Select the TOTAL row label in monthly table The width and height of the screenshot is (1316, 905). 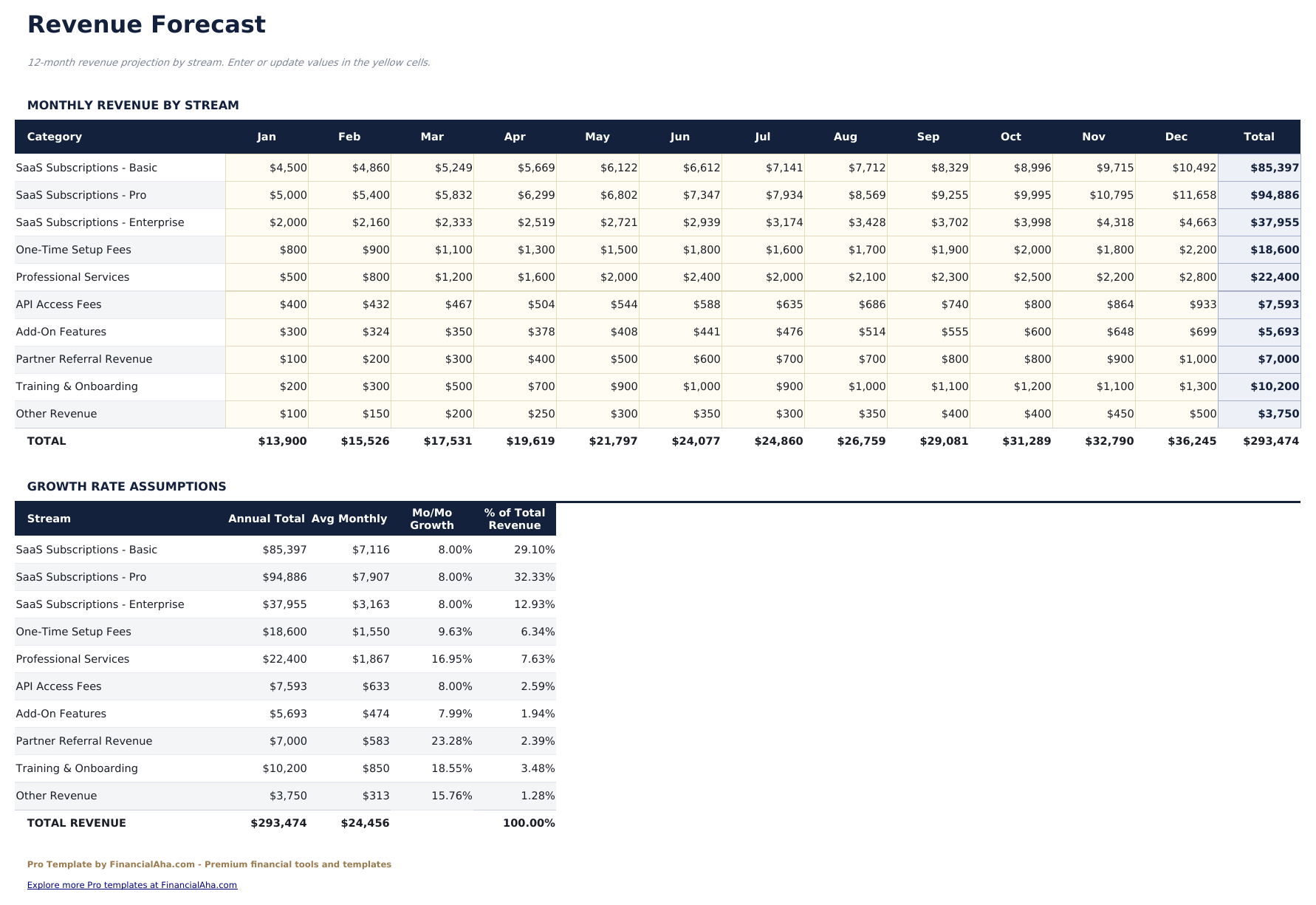pyautogui.click(x=47, y=440)
